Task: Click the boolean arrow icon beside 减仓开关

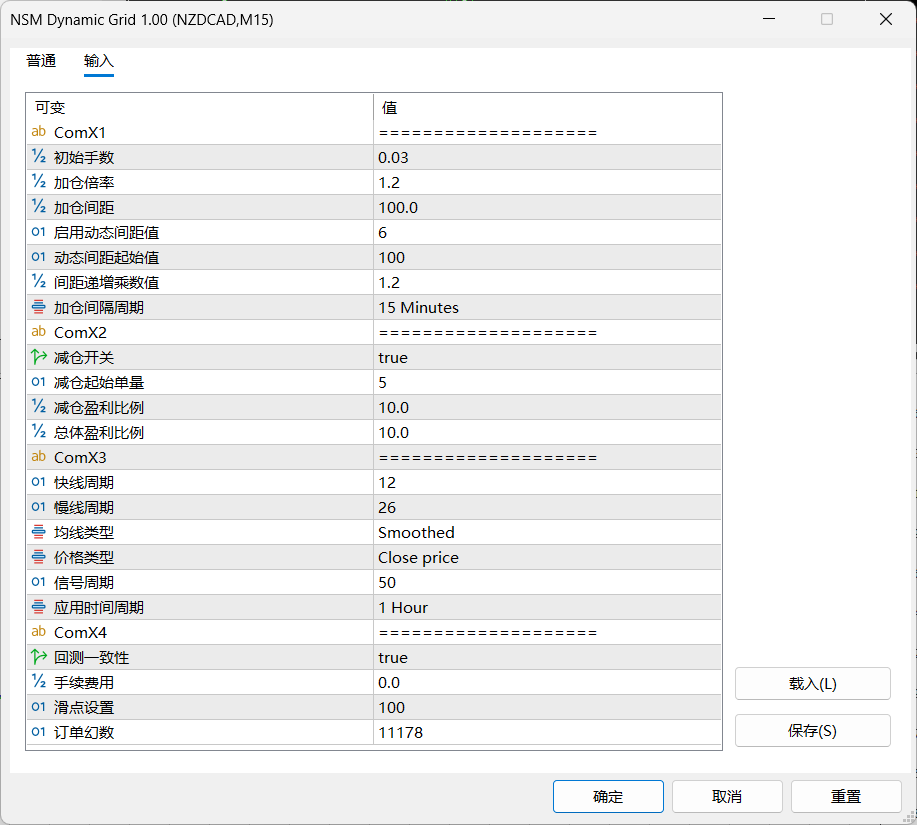Action: click(x=39, y=357)
